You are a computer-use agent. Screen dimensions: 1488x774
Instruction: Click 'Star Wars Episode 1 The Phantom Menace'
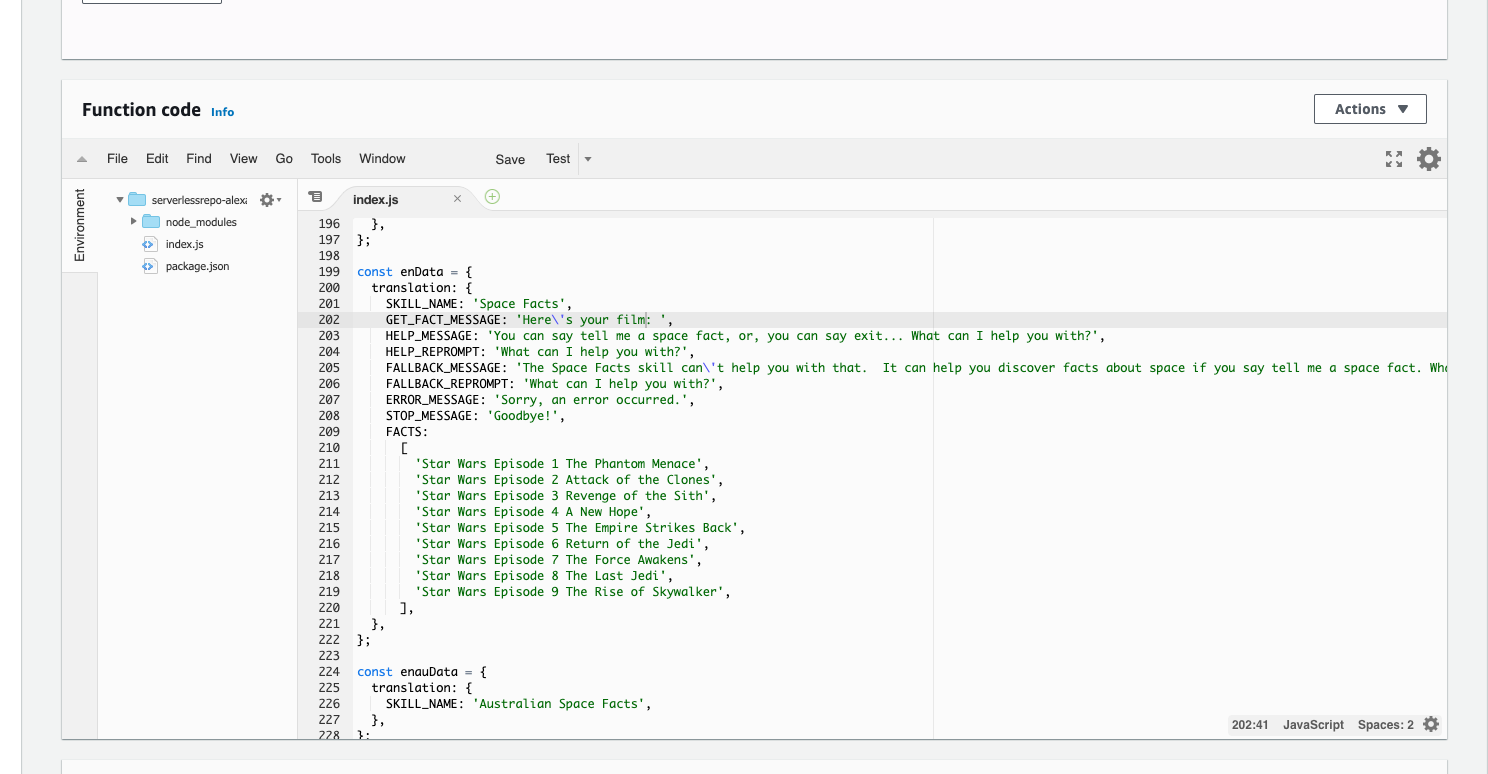[x=561, y=464]
